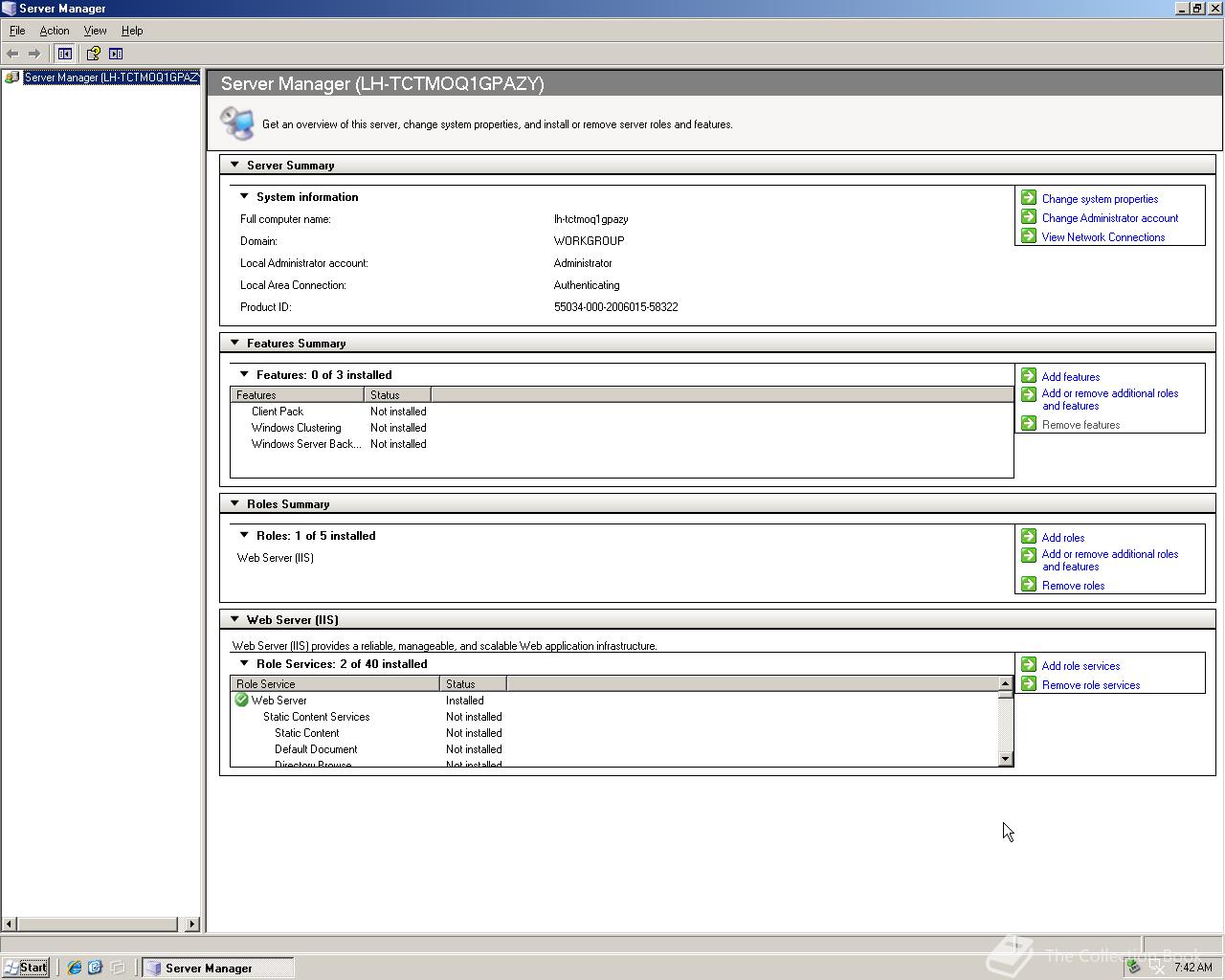Select the Client Pack feature row
Viewport: 1225px width, 980px height.
[622, 412]
